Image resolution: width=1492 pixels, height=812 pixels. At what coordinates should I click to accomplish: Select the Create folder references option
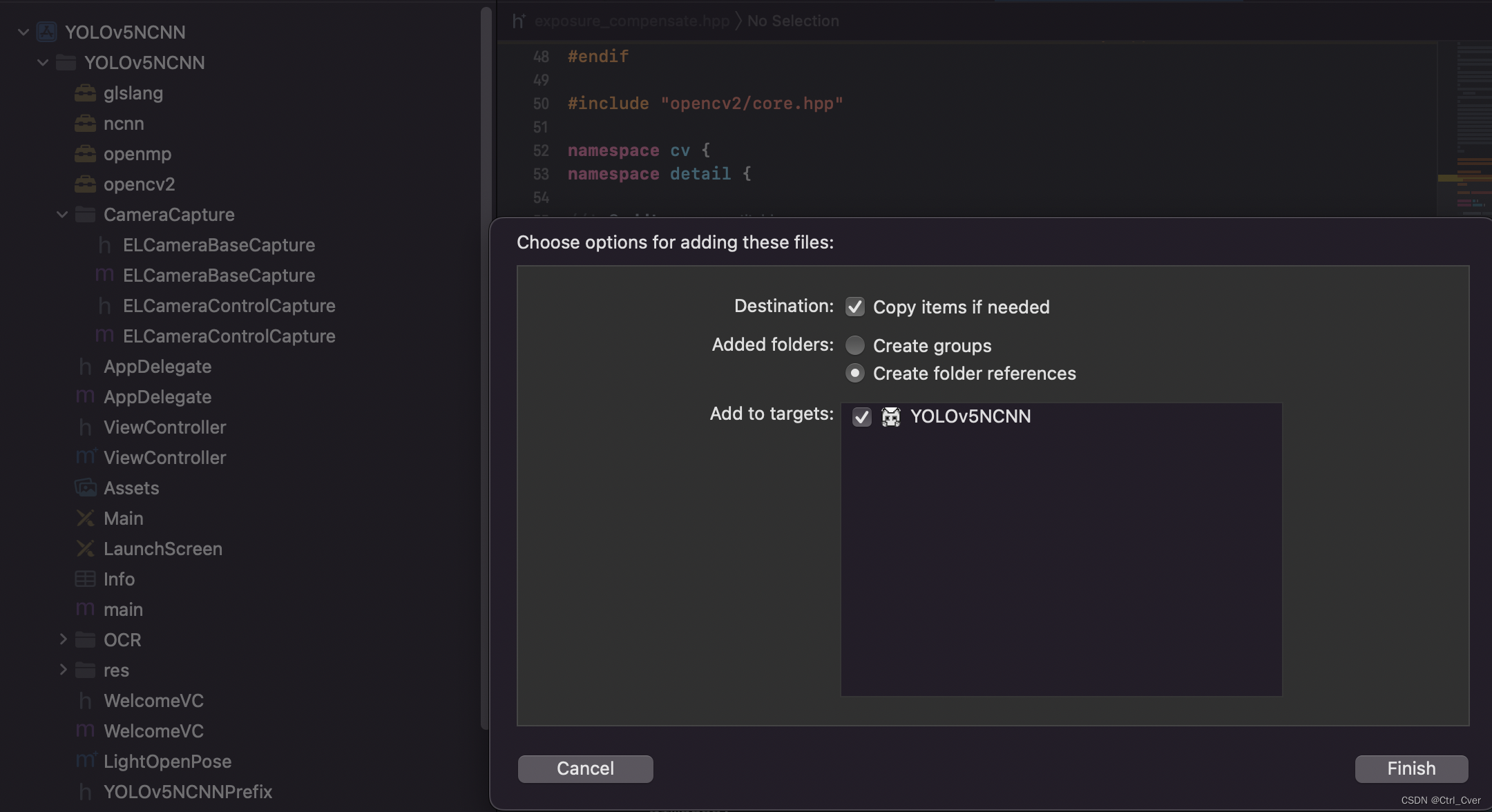[855, 373]
